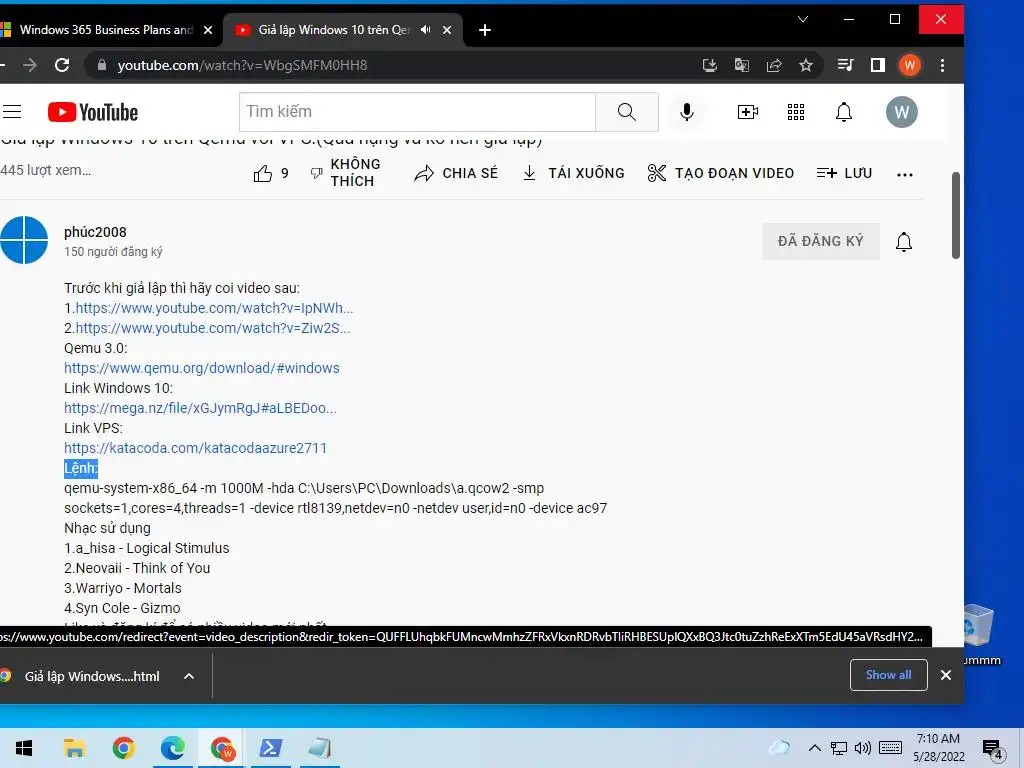
Task: Click TẢI XUỐNG download button
Action: click(573, 173)
